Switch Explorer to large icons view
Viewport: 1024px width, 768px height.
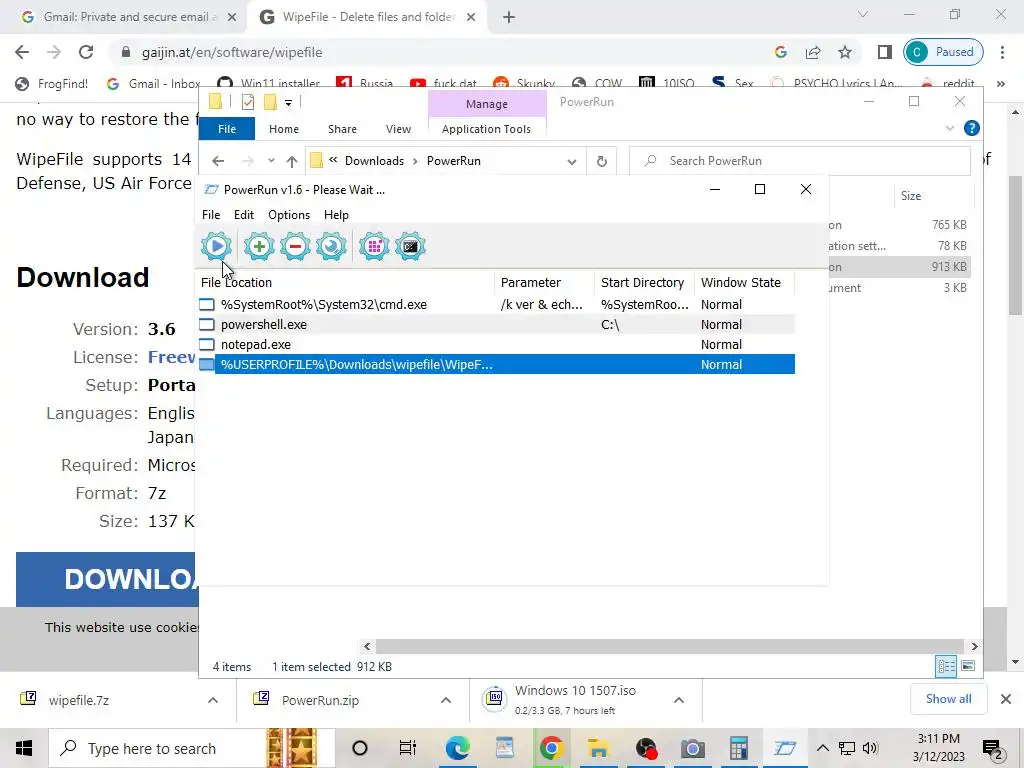[968, 666]
